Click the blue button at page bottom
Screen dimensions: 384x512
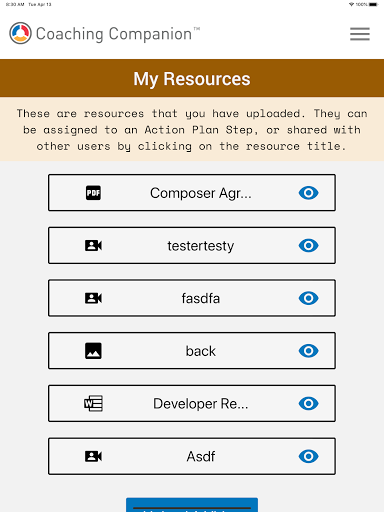[x=192, y=505]
